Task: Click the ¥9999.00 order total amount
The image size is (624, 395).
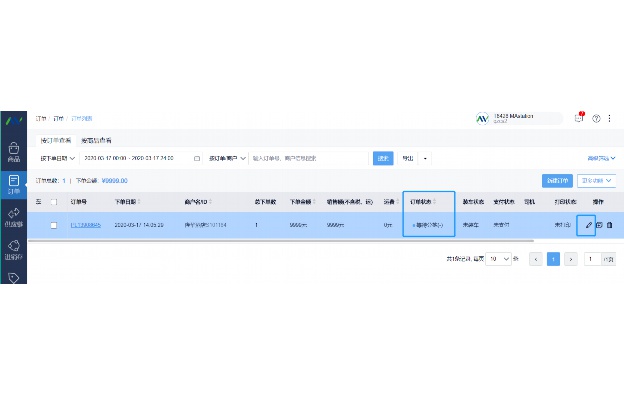Action: click(115, 181)
